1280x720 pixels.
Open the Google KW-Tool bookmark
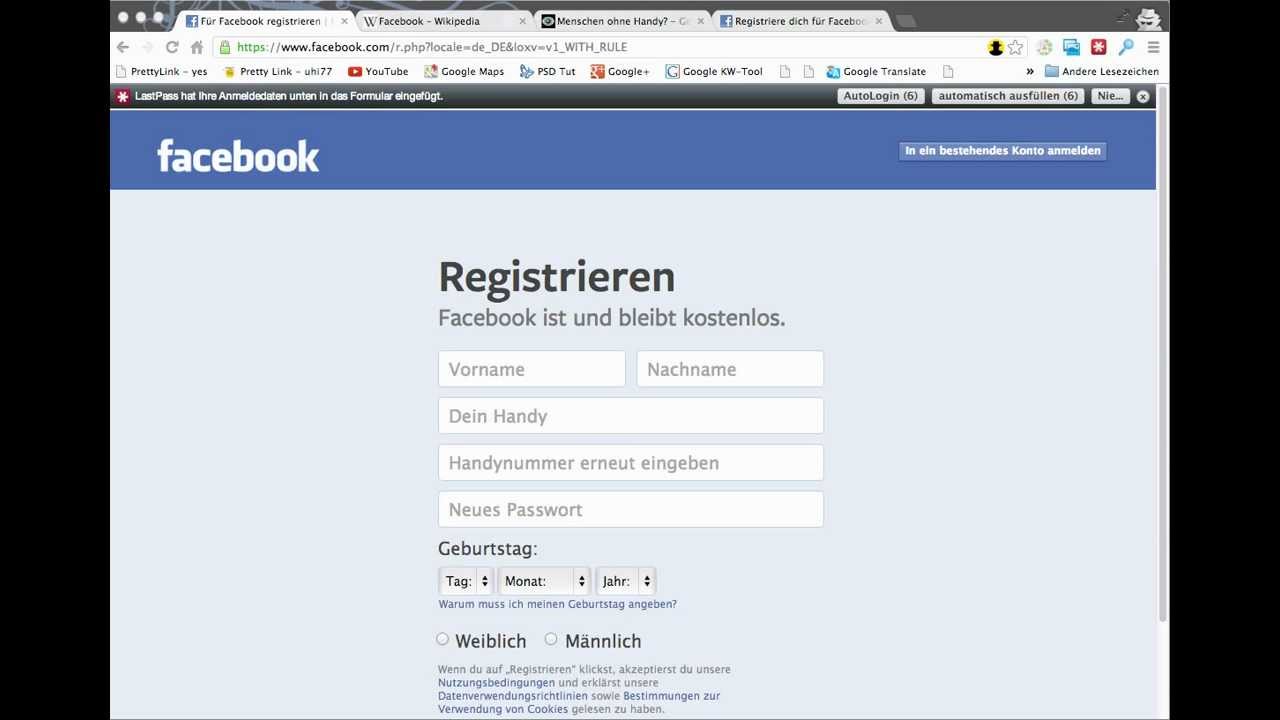pos(714,71)
